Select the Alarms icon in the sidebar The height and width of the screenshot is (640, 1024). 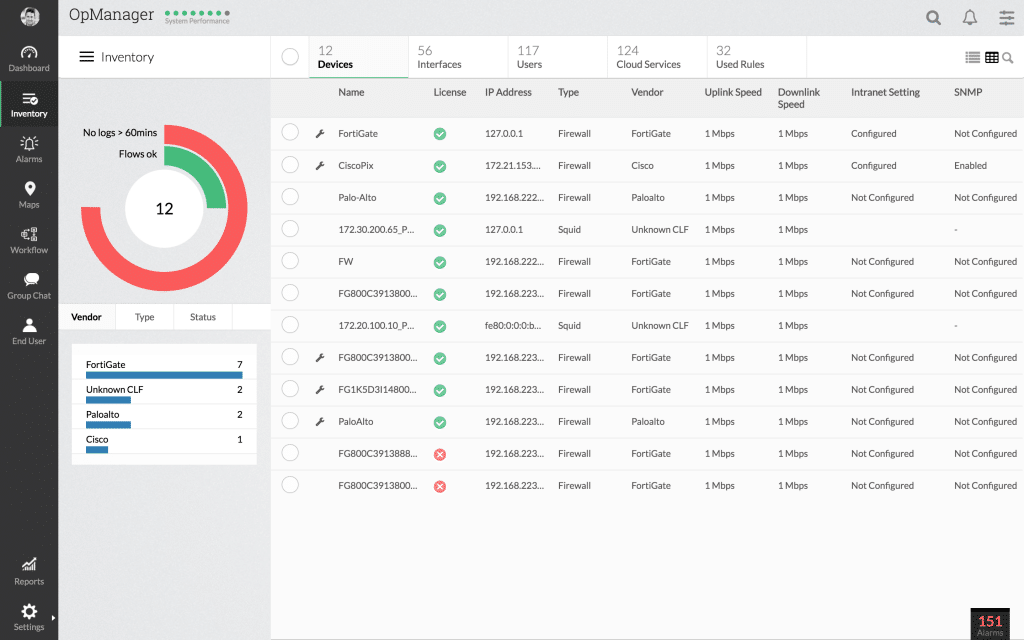pyautogui.click(x=29, y=147)
